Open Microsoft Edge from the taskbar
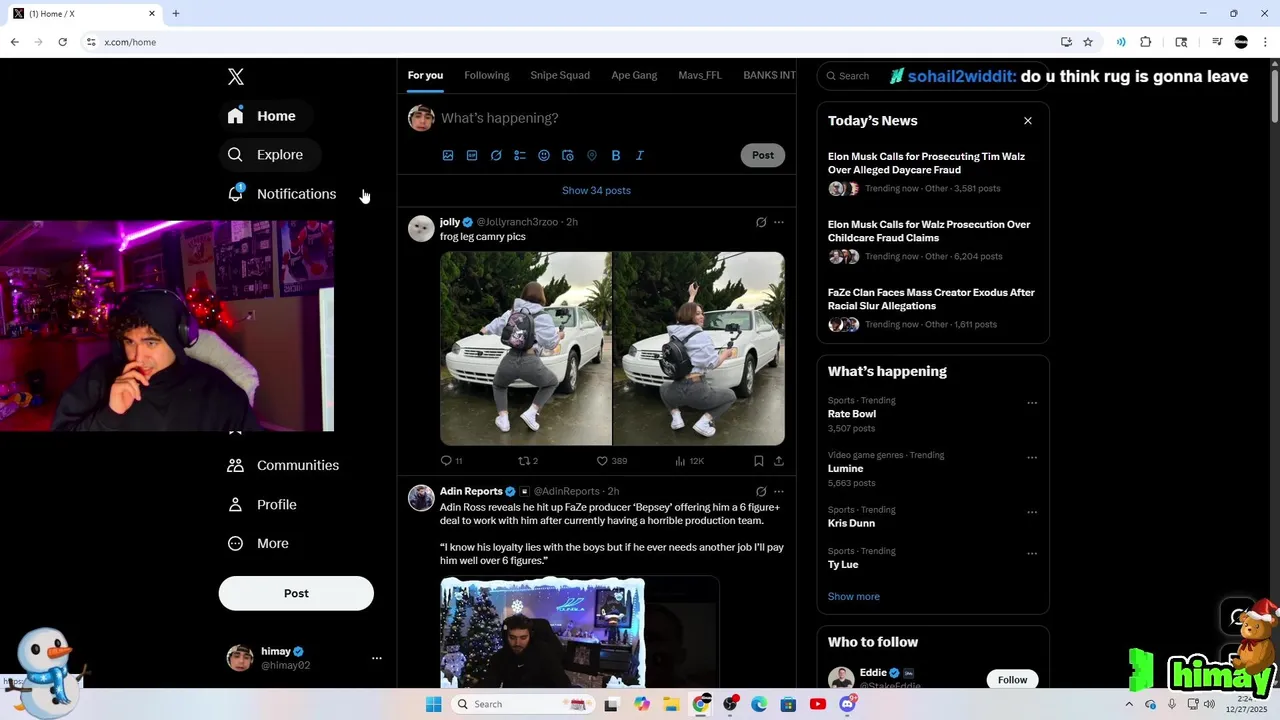Viewport: 1280px width, 720px height. (x=759, y=705)
